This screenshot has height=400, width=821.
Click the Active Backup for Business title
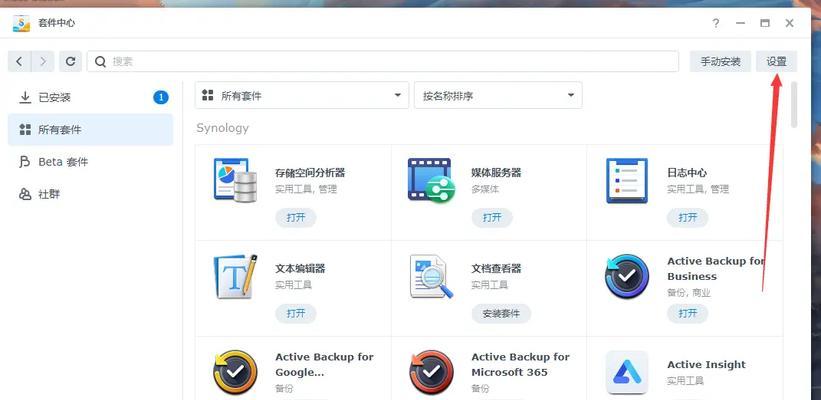point(716,269)
